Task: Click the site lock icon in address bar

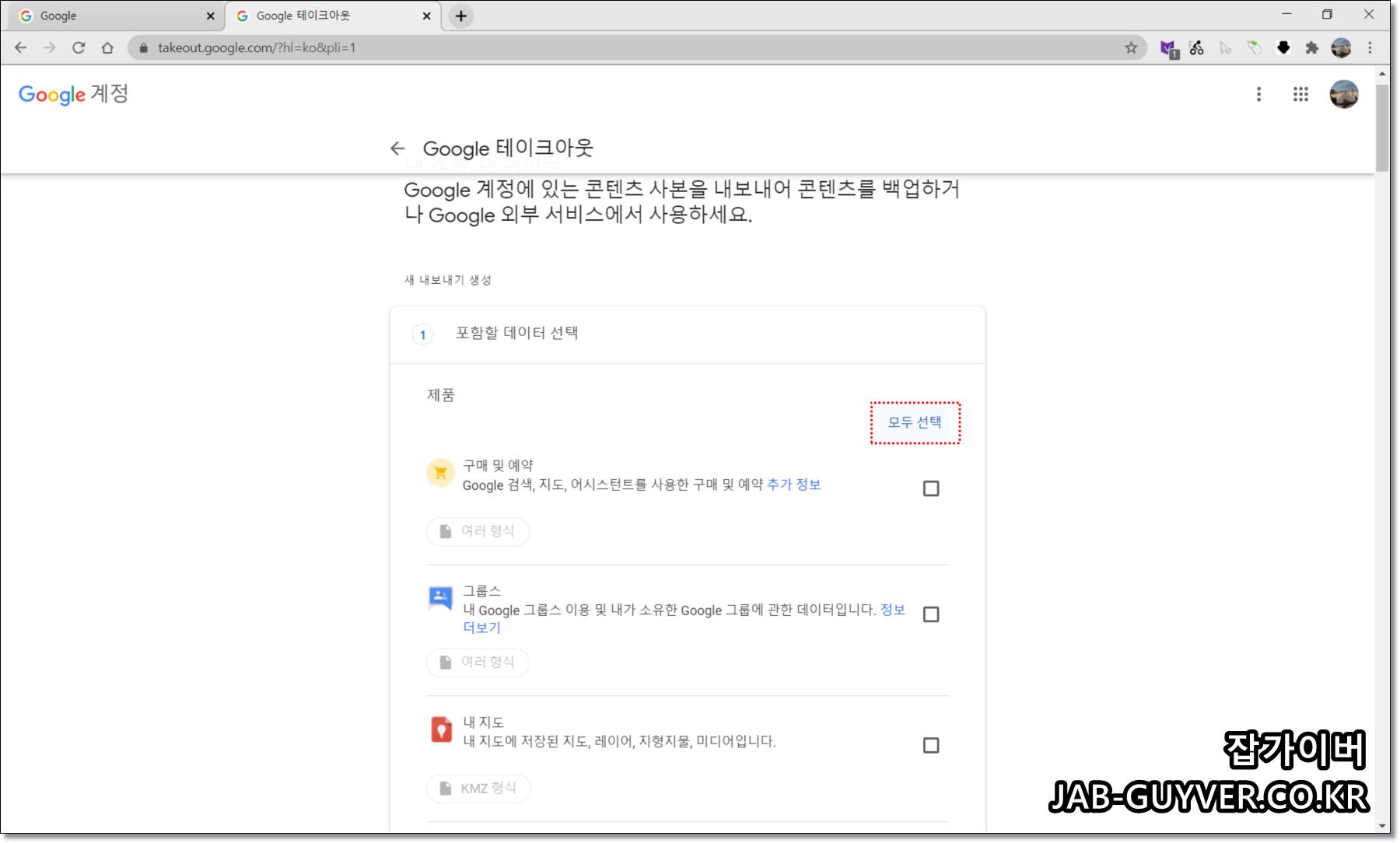Action: [x=143, y=47]
